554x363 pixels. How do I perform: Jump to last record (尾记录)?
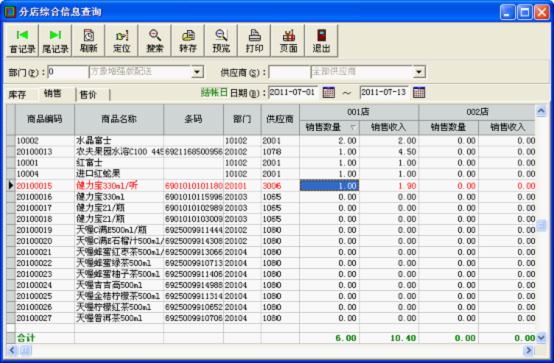click(x=55, y=41)
